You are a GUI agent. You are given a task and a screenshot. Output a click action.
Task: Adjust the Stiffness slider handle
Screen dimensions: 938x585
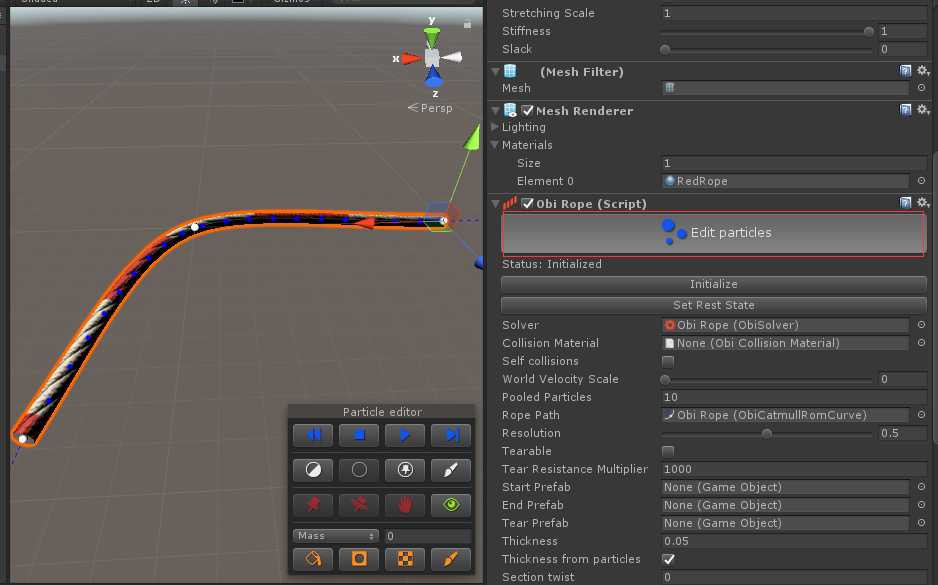[x=869, y=31]
